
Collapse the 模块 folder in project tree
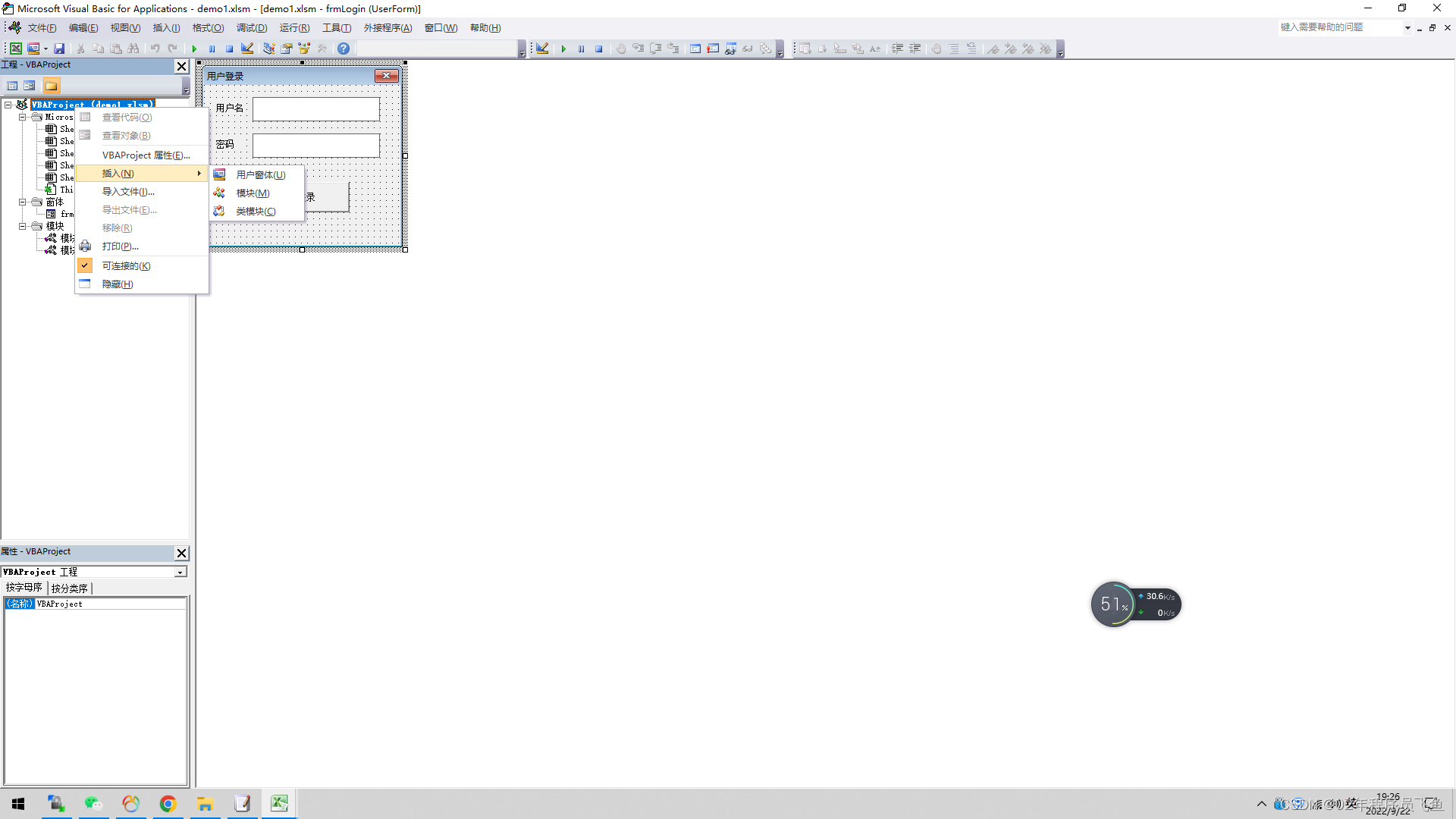point(23,227)
